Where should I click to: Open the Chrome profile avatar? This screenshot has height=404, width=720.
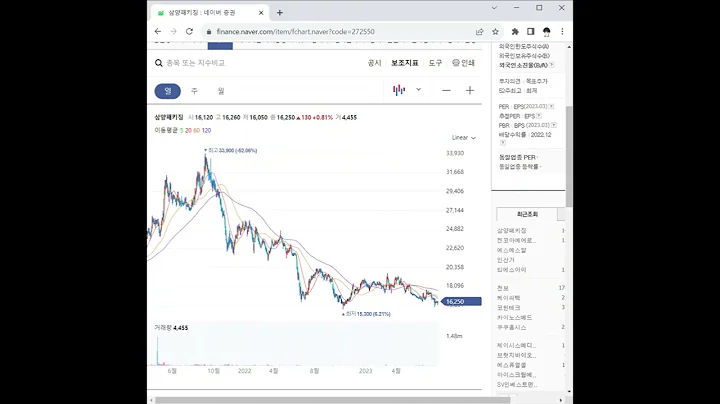tap(546, 32)
